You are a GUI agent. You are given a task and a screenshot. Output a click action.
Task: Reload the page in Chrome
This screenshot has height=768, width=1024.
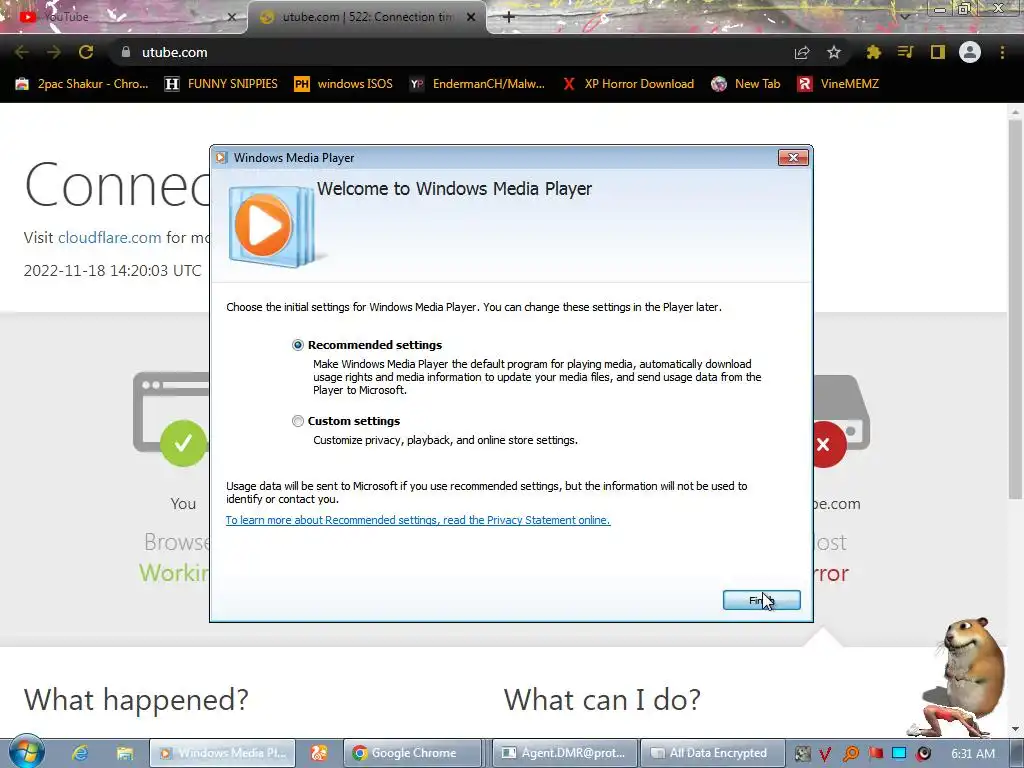tap(86, 52)
